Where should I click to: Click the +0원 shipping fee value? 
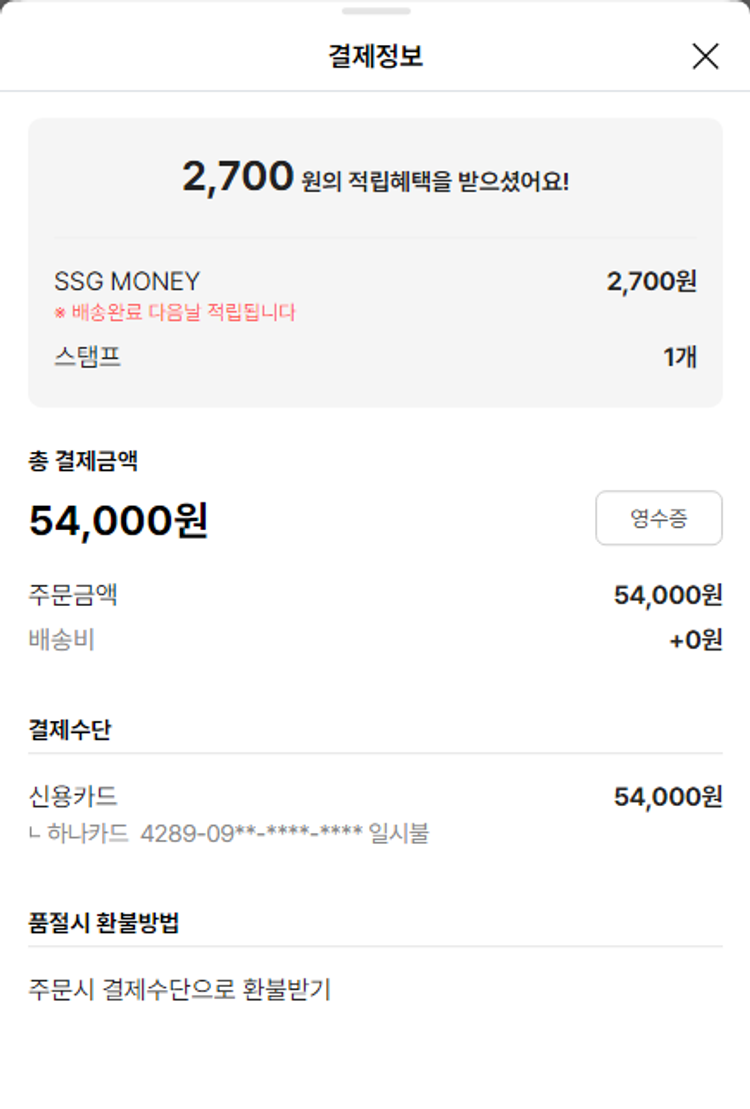(x=695, y=640)
